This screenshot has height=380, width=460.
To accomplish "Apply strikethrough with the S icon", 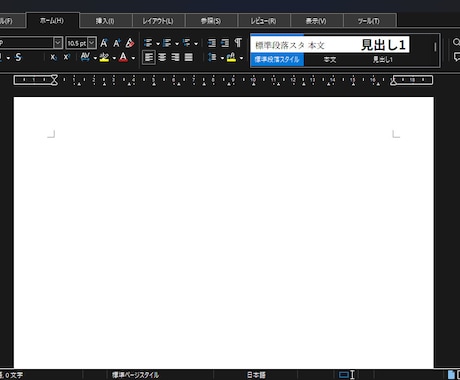I will click(18, 57).
